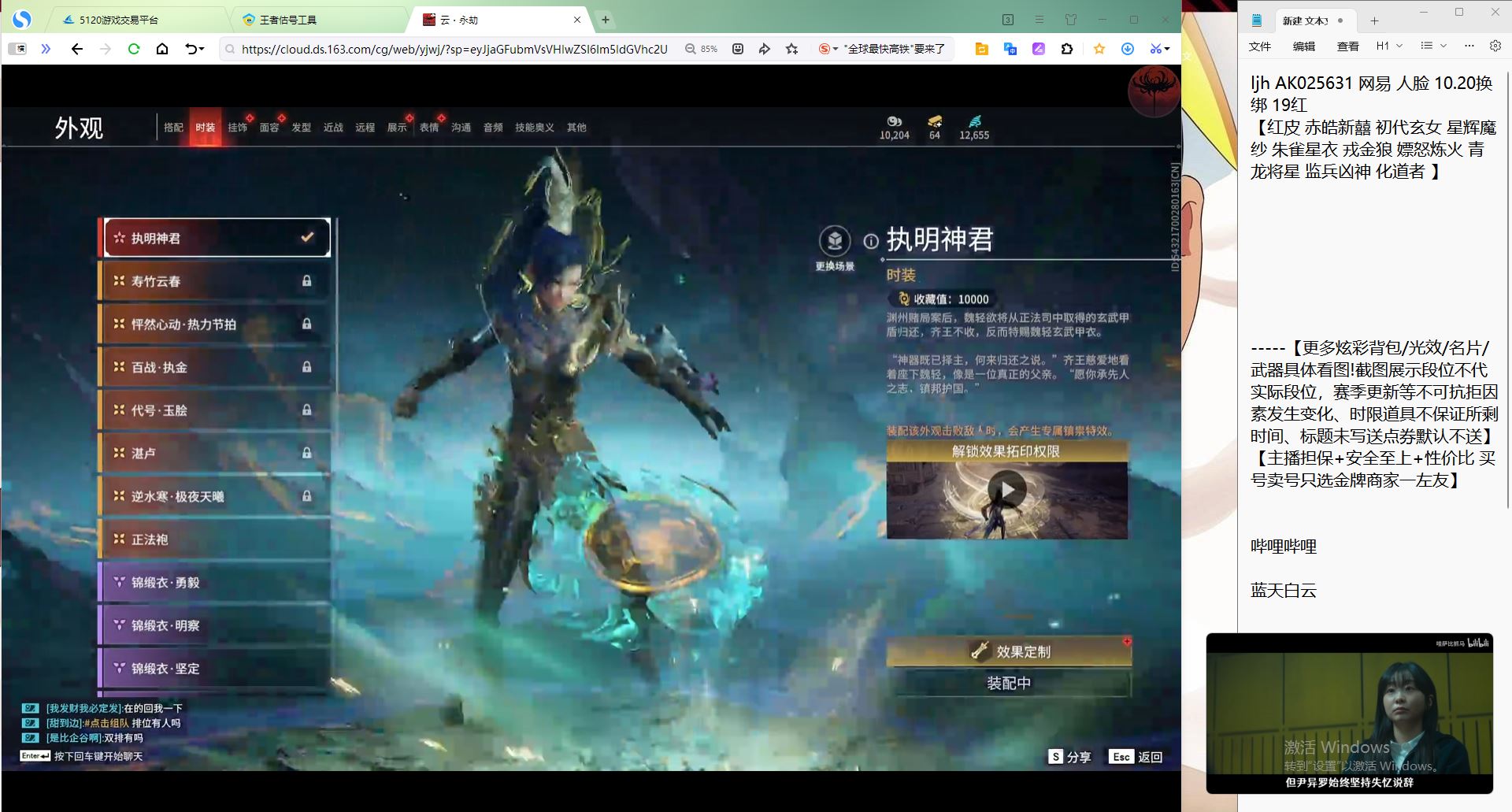Click the 更换场景 scene change icon
Viewport: 1512px width, 812px height.
[x=835, y=240]
